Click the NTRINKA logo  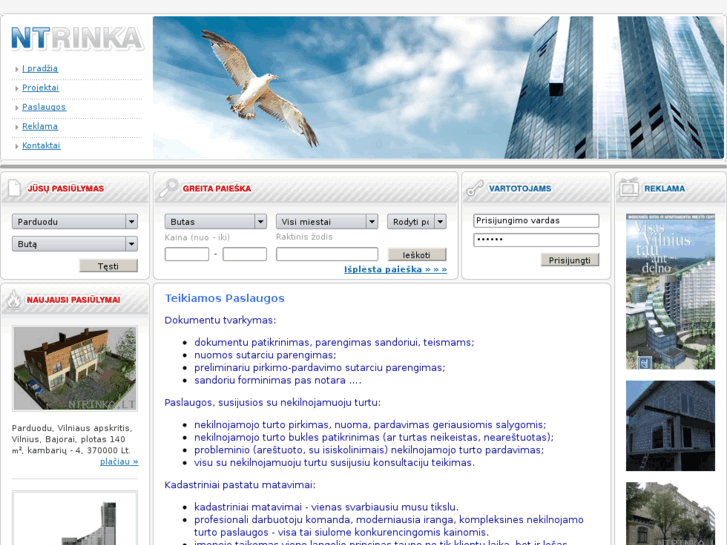click(x=77, y=38)
